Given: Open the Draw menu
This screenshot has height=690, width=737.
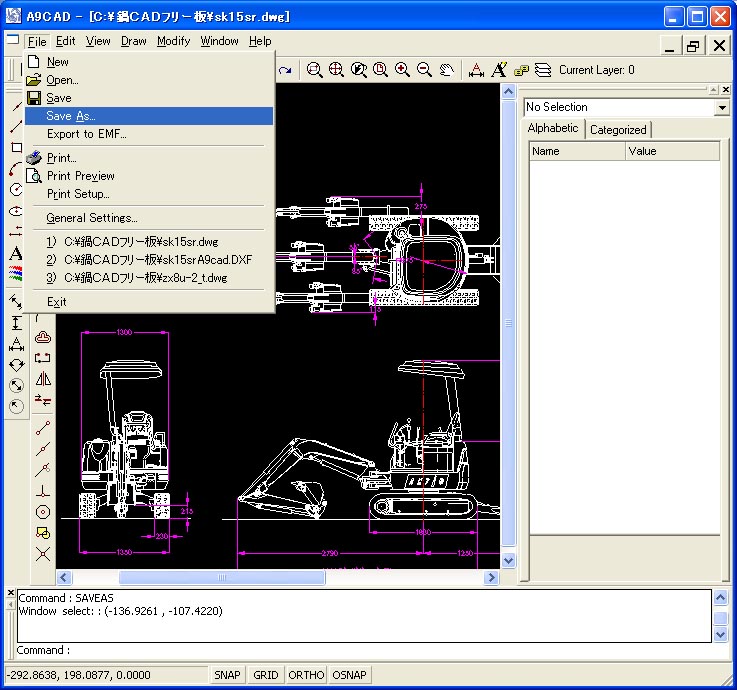Looking at the screenshot, I should tap(133, 41).
